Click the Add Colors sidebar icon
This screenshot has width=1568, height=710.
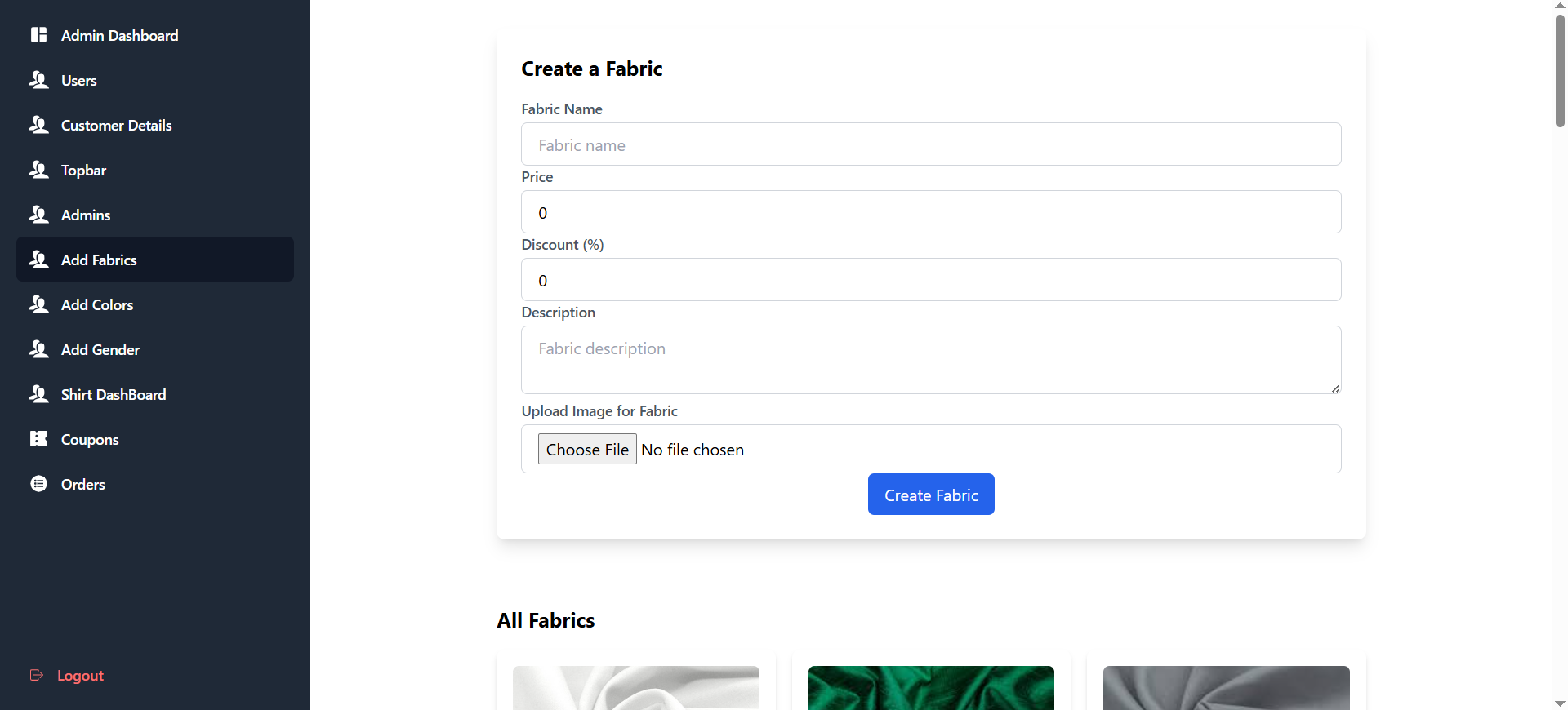(x=38, y=304)
